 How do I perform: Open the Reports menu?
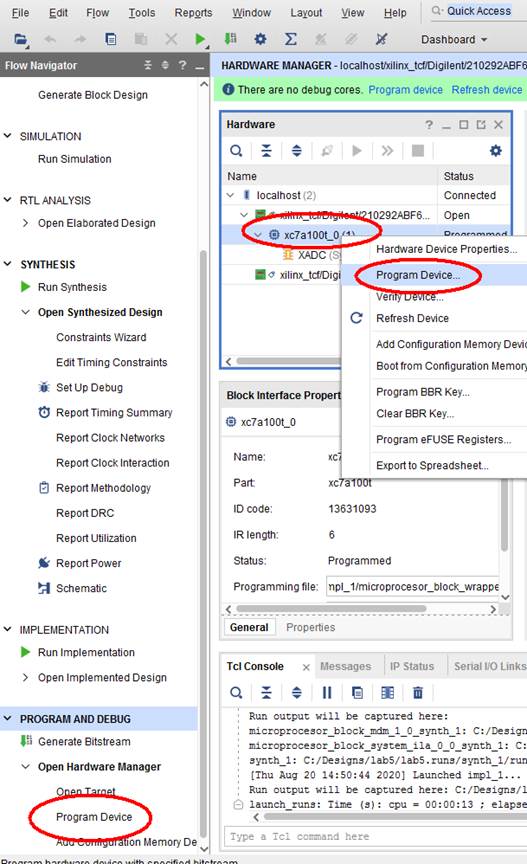coord(193,13)
